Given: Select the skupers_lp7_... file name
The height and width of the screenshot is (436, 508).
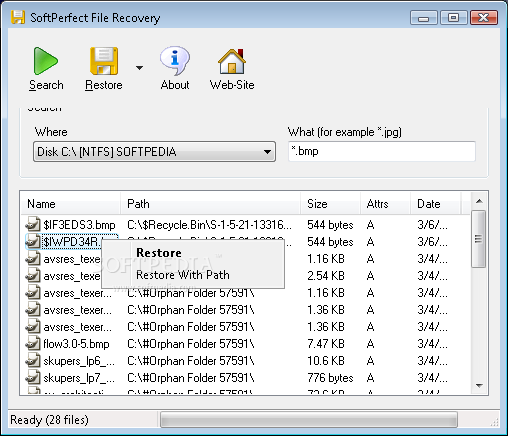Looking at the screenshot, I should click(79, 378).
